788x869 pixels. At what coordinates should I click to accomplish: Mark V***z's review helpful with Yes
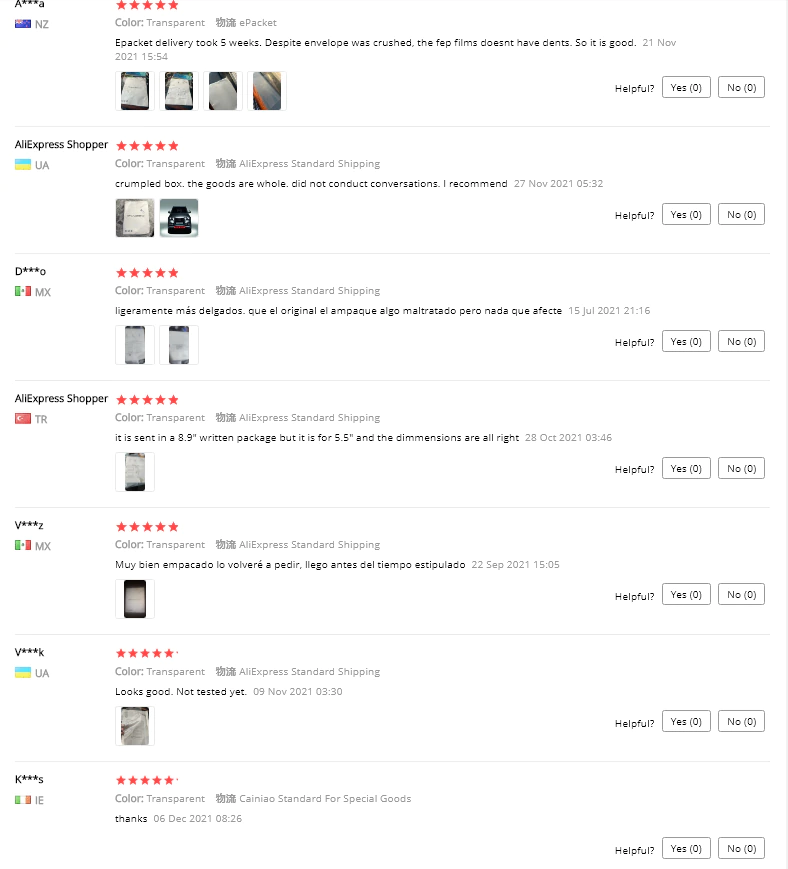(x=686, y=595)
